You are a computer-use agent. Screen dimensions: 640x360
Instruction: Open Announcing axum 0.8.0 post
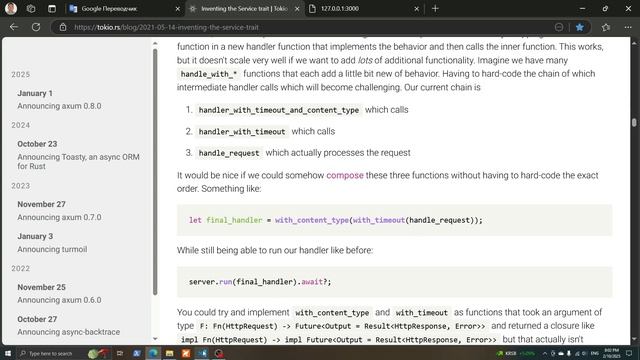pyautogui.click(x=59, y=106)
